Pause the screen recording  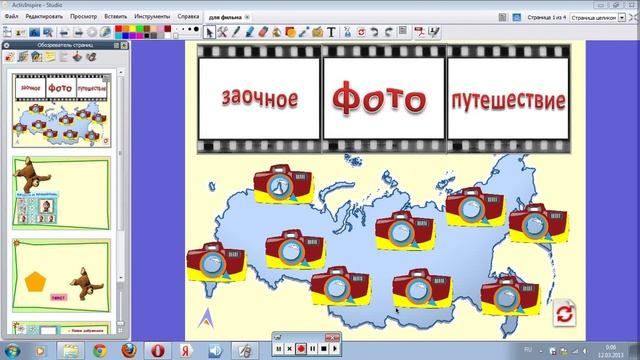tap(312, 349)
